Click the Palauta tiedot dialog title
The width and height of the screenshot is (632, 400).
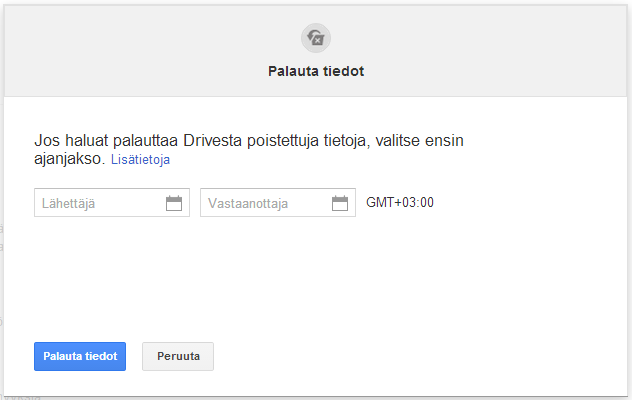click(x=315, y=71)
